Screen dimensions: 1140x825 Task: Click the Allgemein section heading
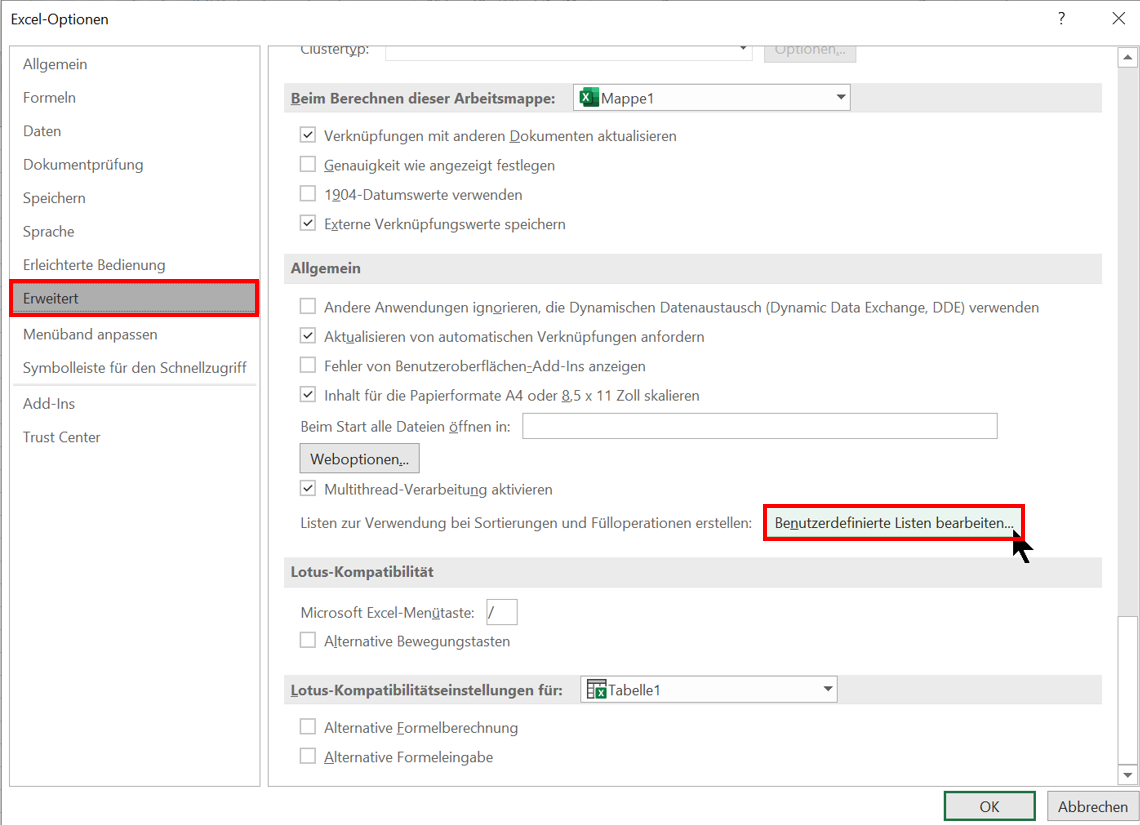coord(326,268)
